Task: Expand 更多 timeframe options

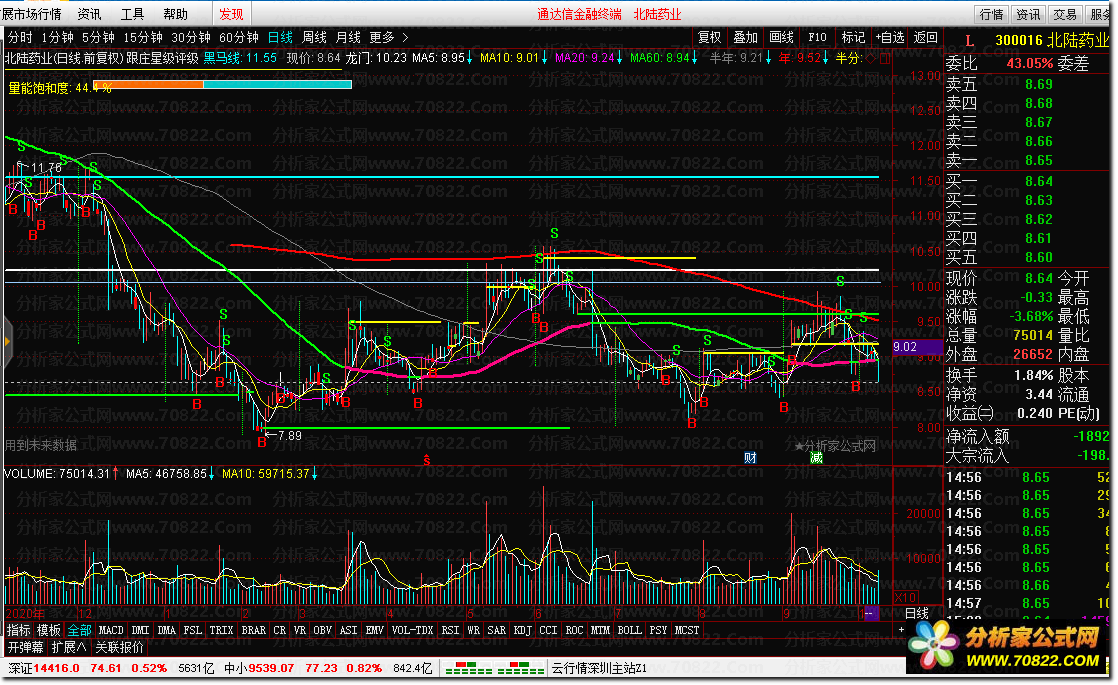Action: click(x=389, y=37)
